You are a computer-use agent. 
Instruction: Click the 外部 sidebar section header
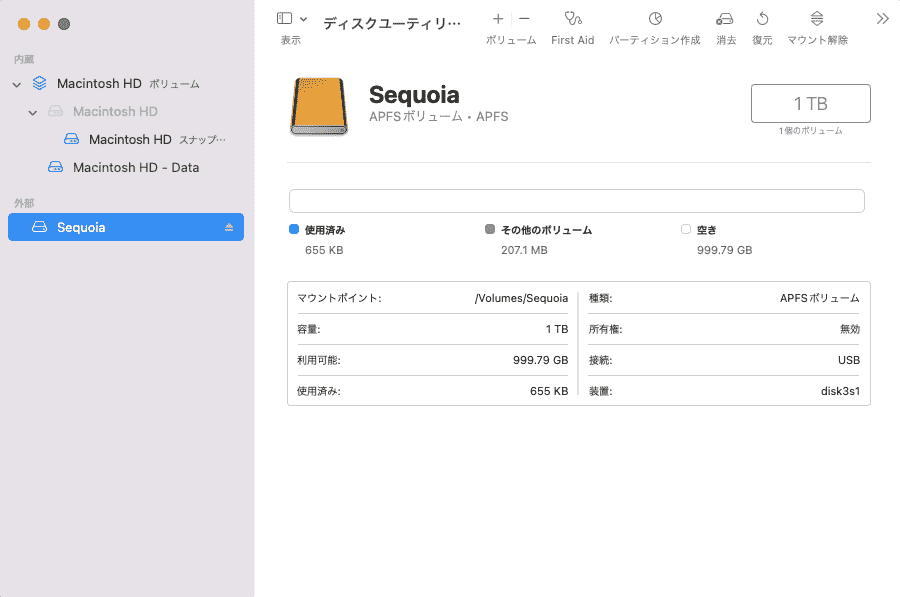click(x=24, y=203)
